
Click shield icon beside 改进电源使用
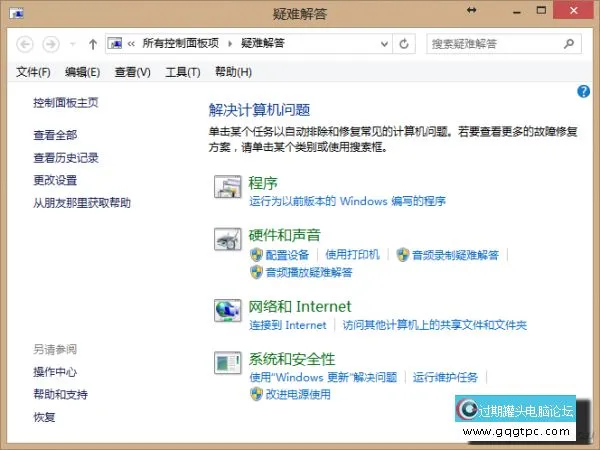pyautogui.click(x=256, y=395)
